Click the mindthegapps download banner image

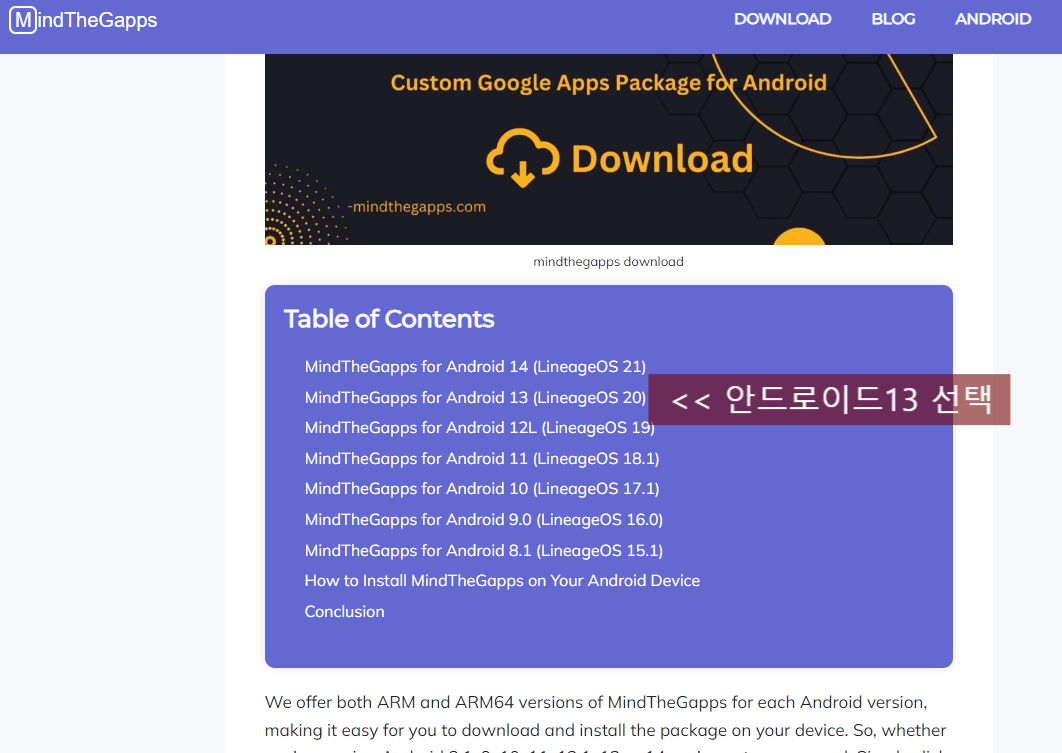608,149
